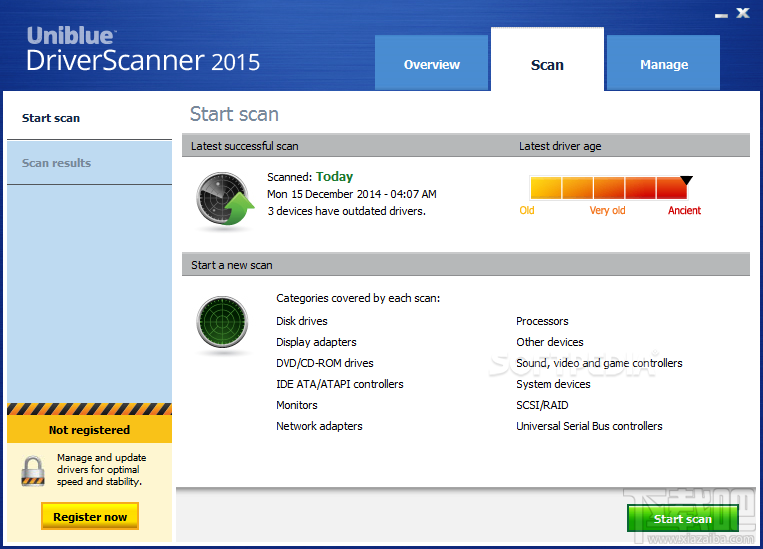Click 'Sound, video and game controllers' category
763x549 pixels.
click(599, 363)
